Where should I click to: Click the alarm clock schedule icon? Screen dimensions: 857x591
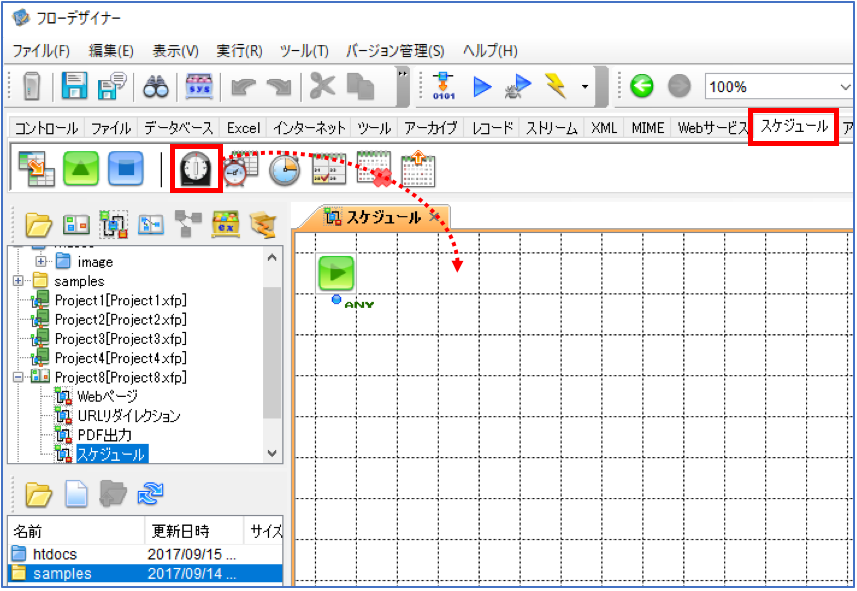[x=240, y=169]
